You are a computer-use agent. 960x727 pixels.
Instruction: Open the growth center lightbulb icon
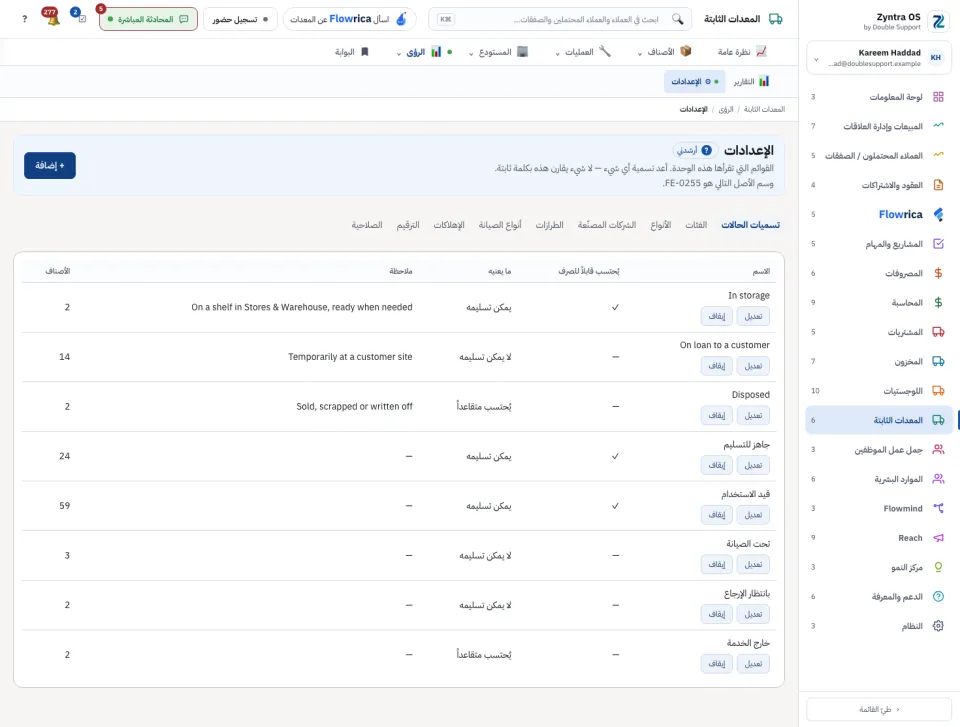click(938, 567)
